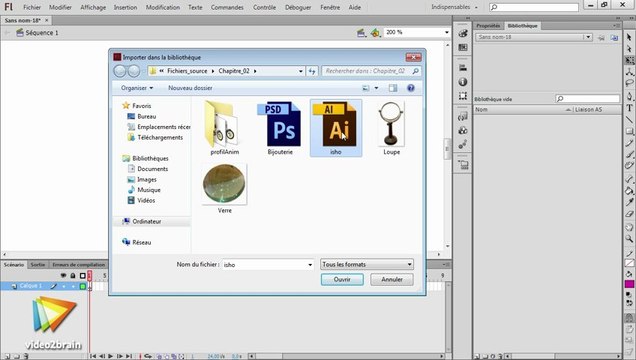The height and width of the screenshot is (360, 636).
Task: Toggle the preview pane icon in dialog
Action: (x=393, y=88)
